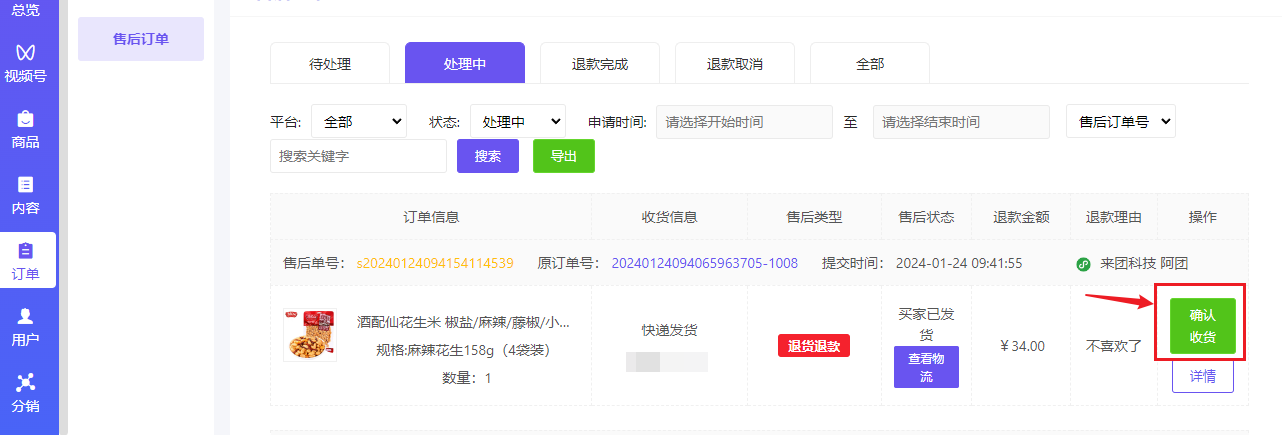Click the 买家已发货 status text
Image resolution: width=1282 pixels, height=435 pixels.
point(926,324)
